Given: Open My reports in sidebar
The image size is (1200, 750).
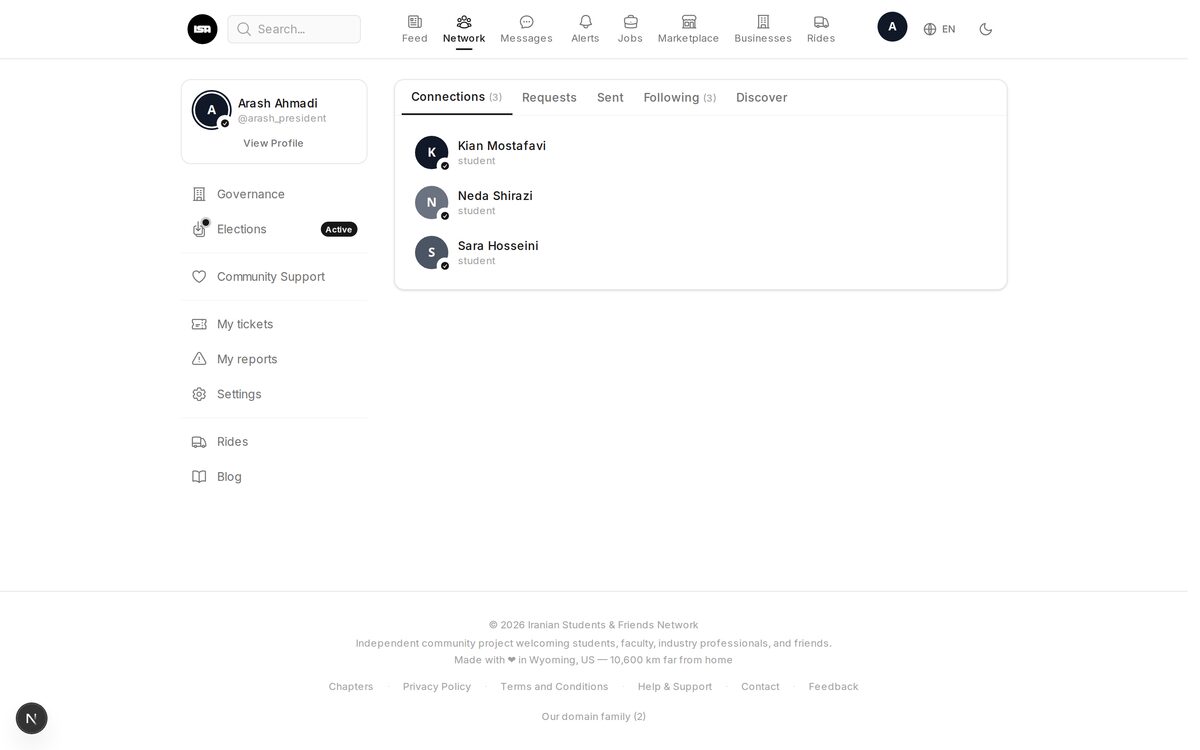Looking at the screenshot, I should [x=274, y=359].
